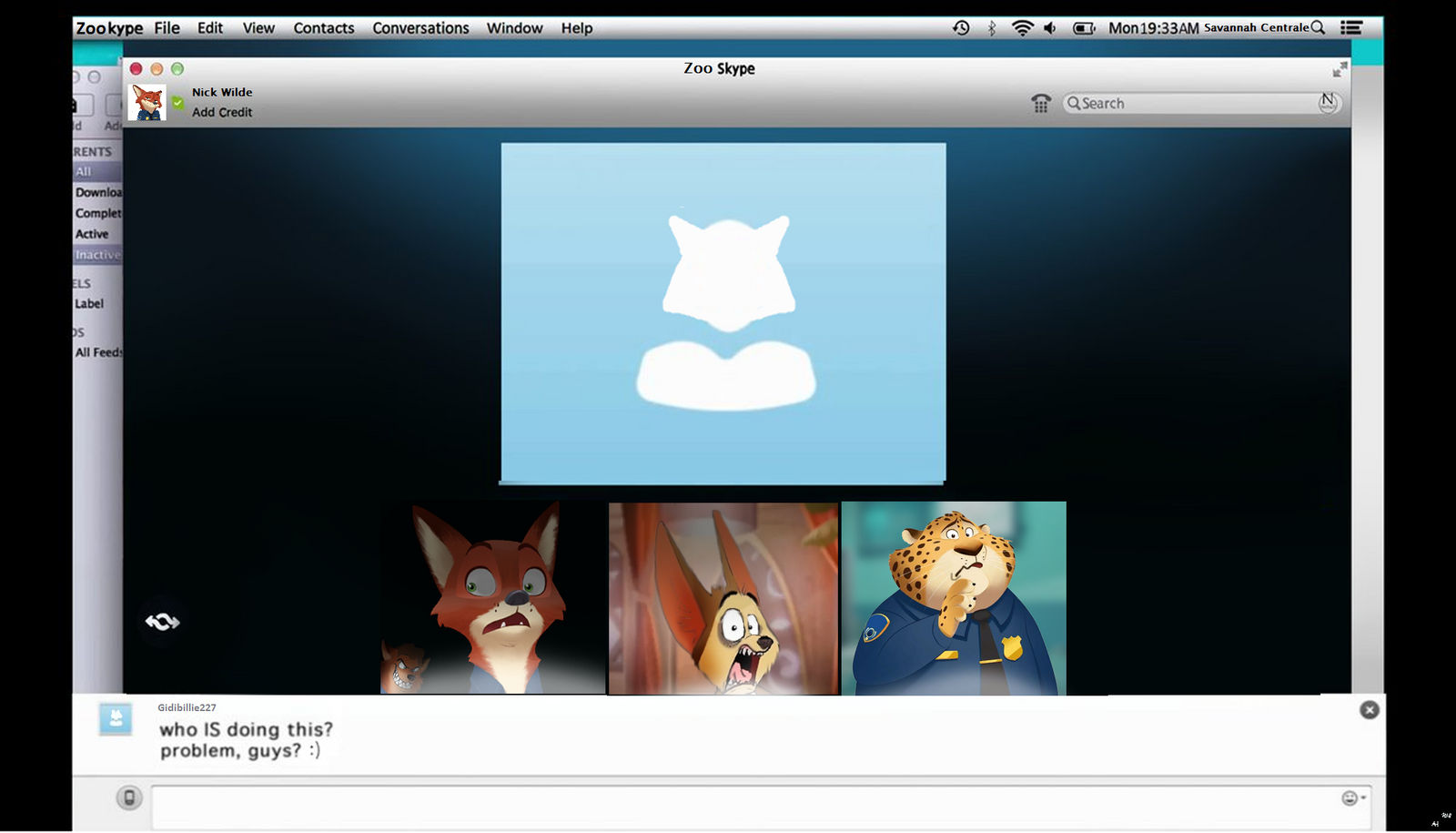1456x833 pixels.
Task: Open the Conversations menu
Action: point(420,28)
